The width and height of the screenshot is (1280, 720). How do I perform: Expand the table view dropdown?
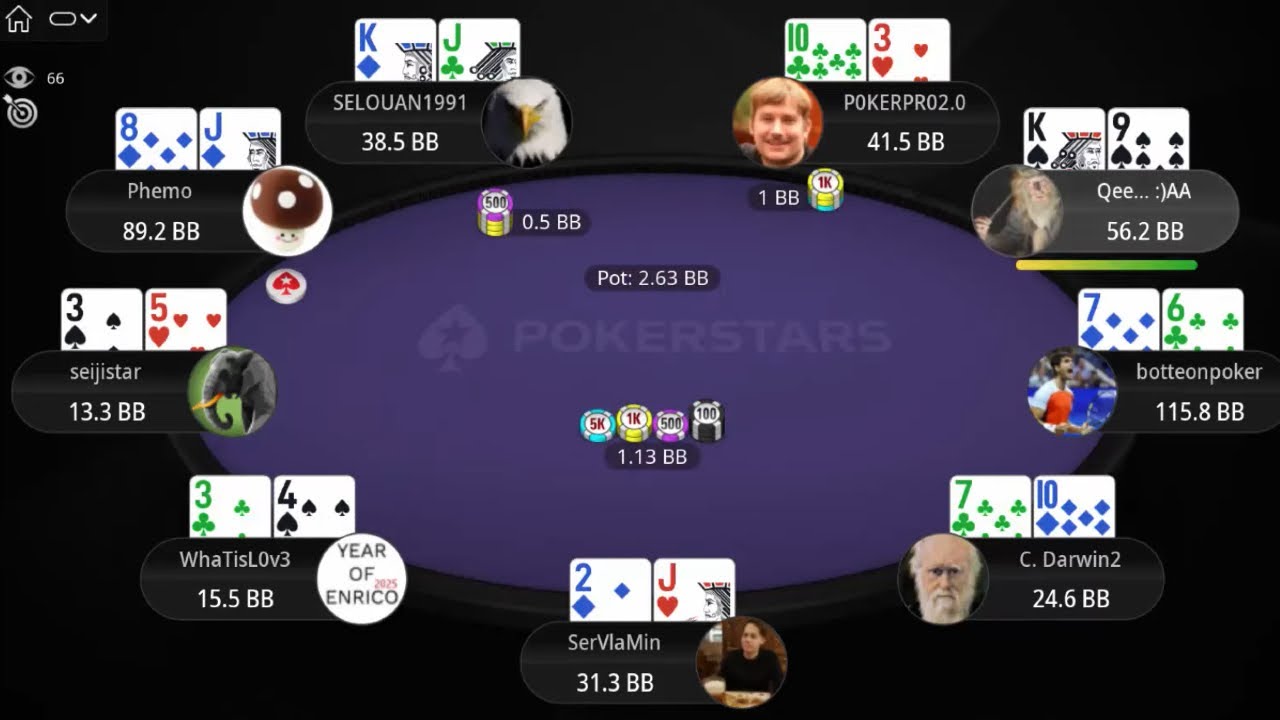pyautogui.click(x=73, y=18)
